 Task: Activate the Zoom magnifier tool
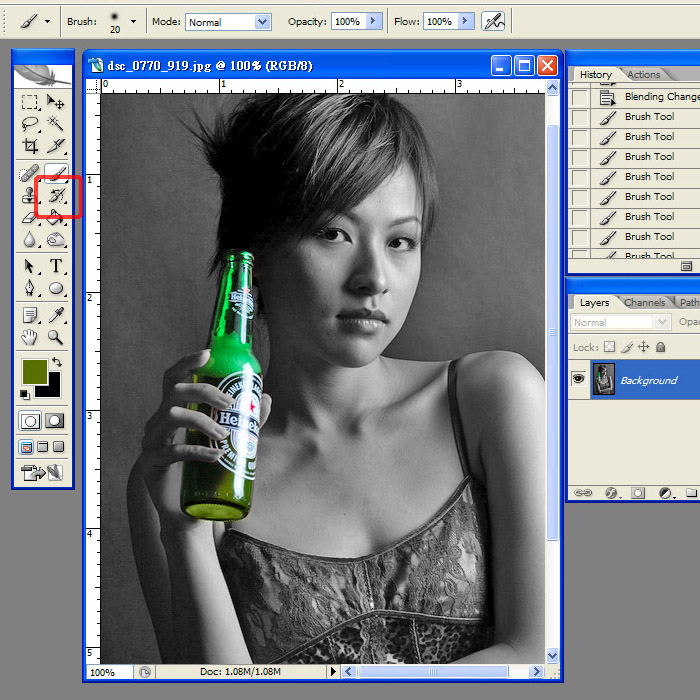coord(56,337)
